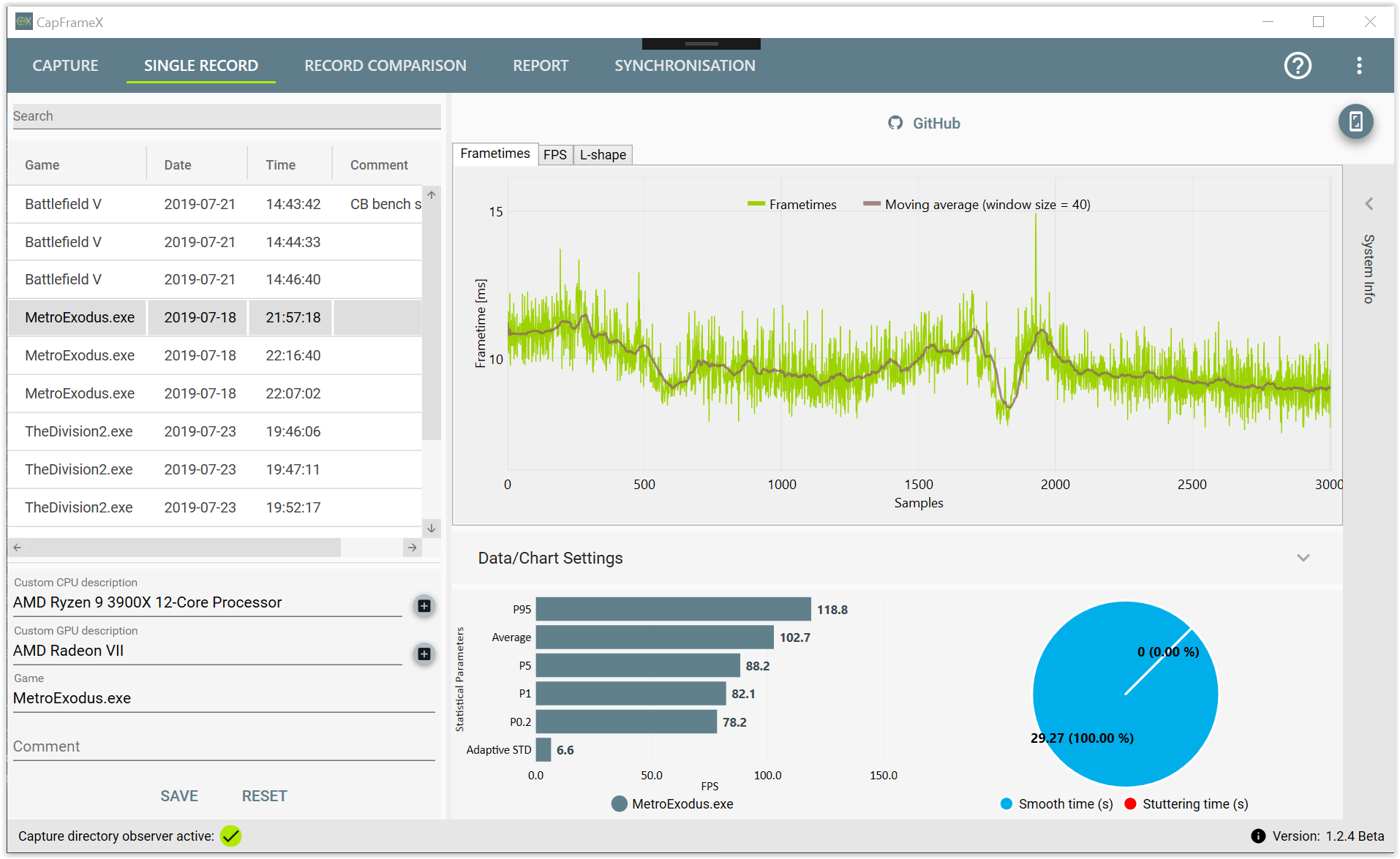Toggle the Moving average legend entry

click(976, 205)
